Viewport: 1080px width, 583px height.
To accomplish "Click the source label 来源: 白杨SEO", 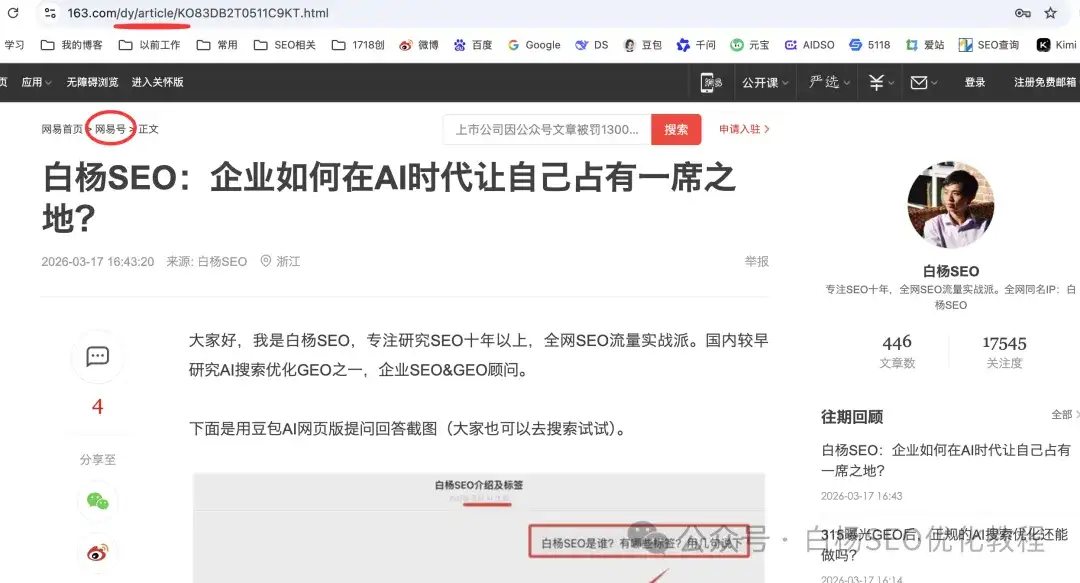I will [x=207, y=261].
